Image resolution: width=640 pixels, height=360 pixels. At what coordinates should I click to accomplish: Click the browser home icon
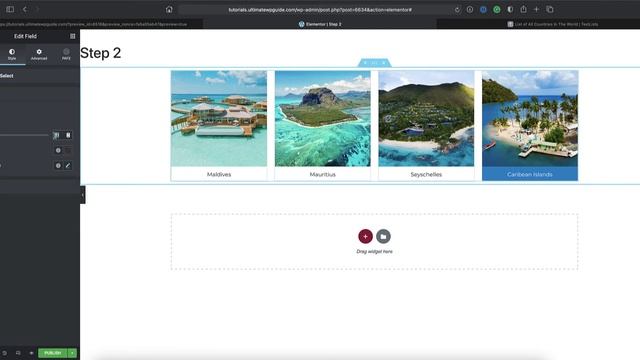(x=169, y=9)
